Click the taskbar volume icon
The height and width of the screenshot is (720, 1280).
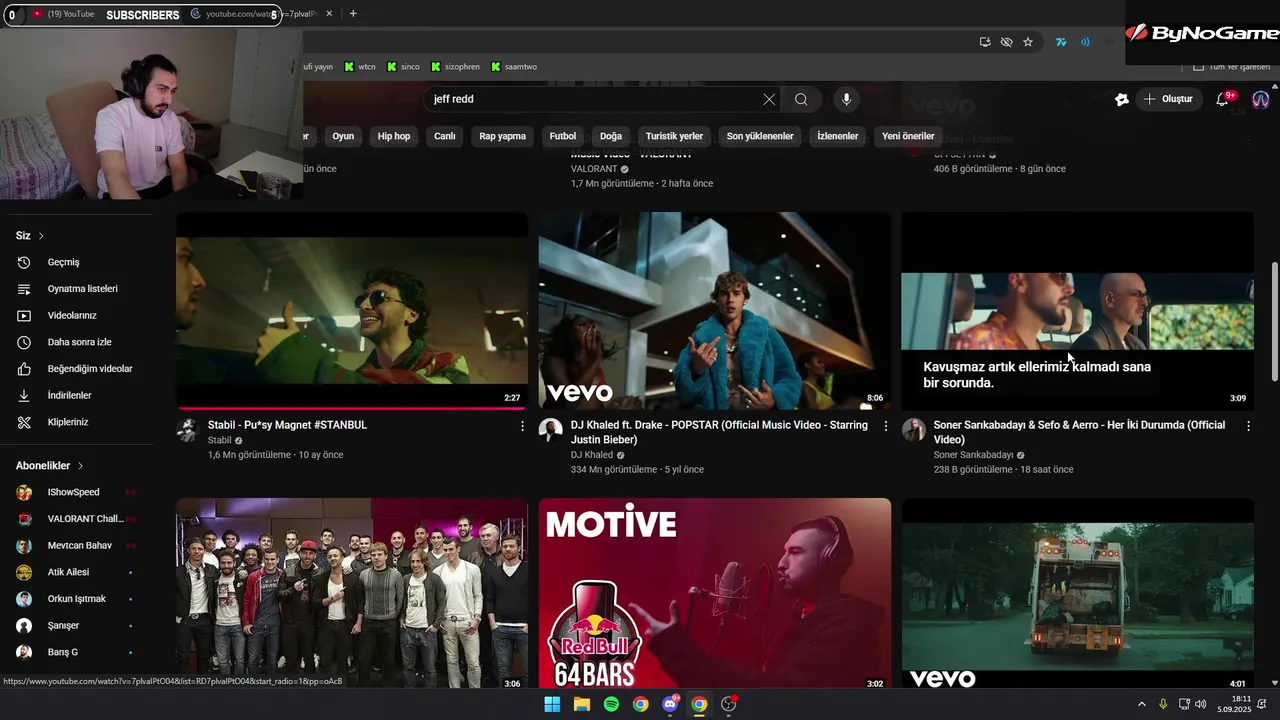1200,704
